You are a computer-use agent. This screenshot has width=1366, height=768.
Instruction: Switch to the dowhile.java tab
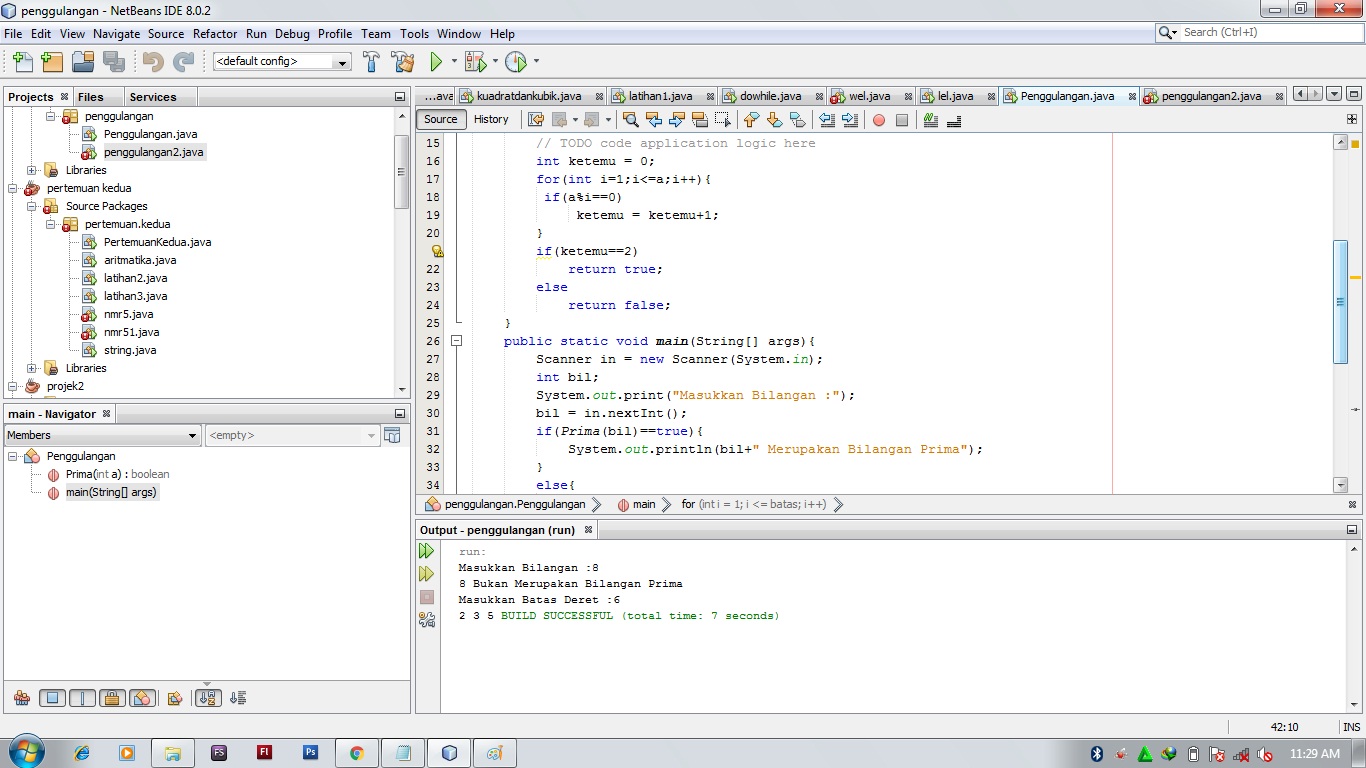point(770,96)
